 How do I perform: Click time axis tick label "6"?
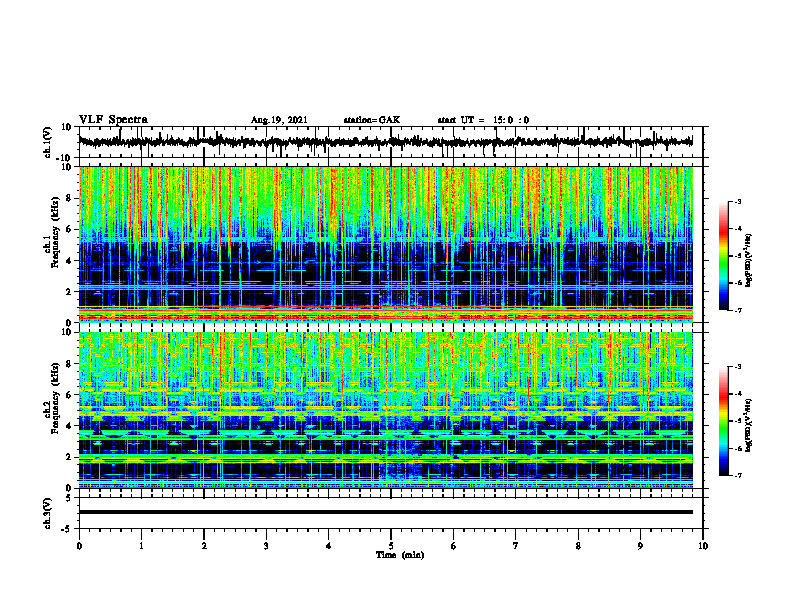pyautogui.click(x=454, y=546)
